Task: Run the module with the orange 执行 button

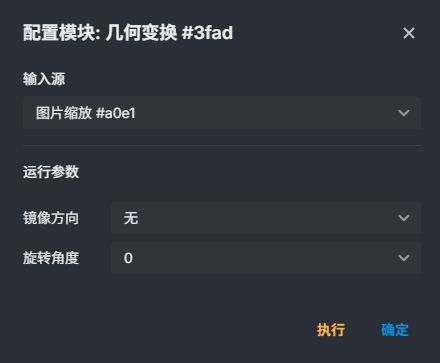Action: 331,330
